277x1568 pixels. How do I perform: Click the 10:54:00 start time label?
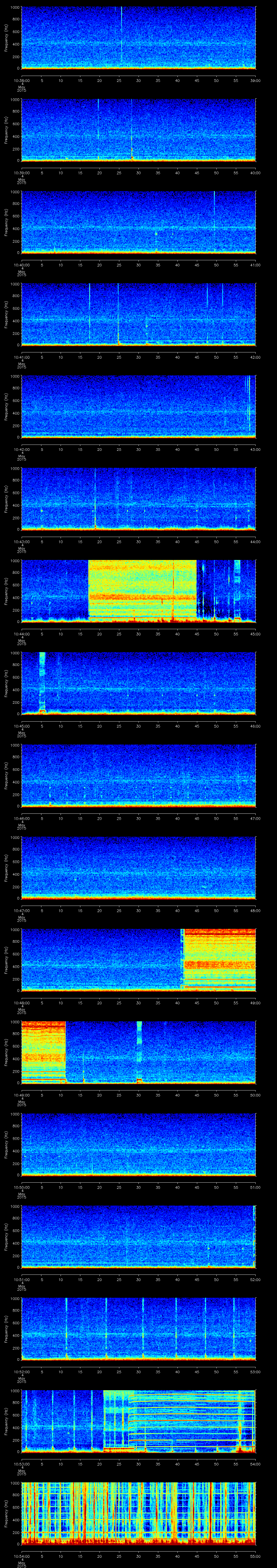point(21,1556)
